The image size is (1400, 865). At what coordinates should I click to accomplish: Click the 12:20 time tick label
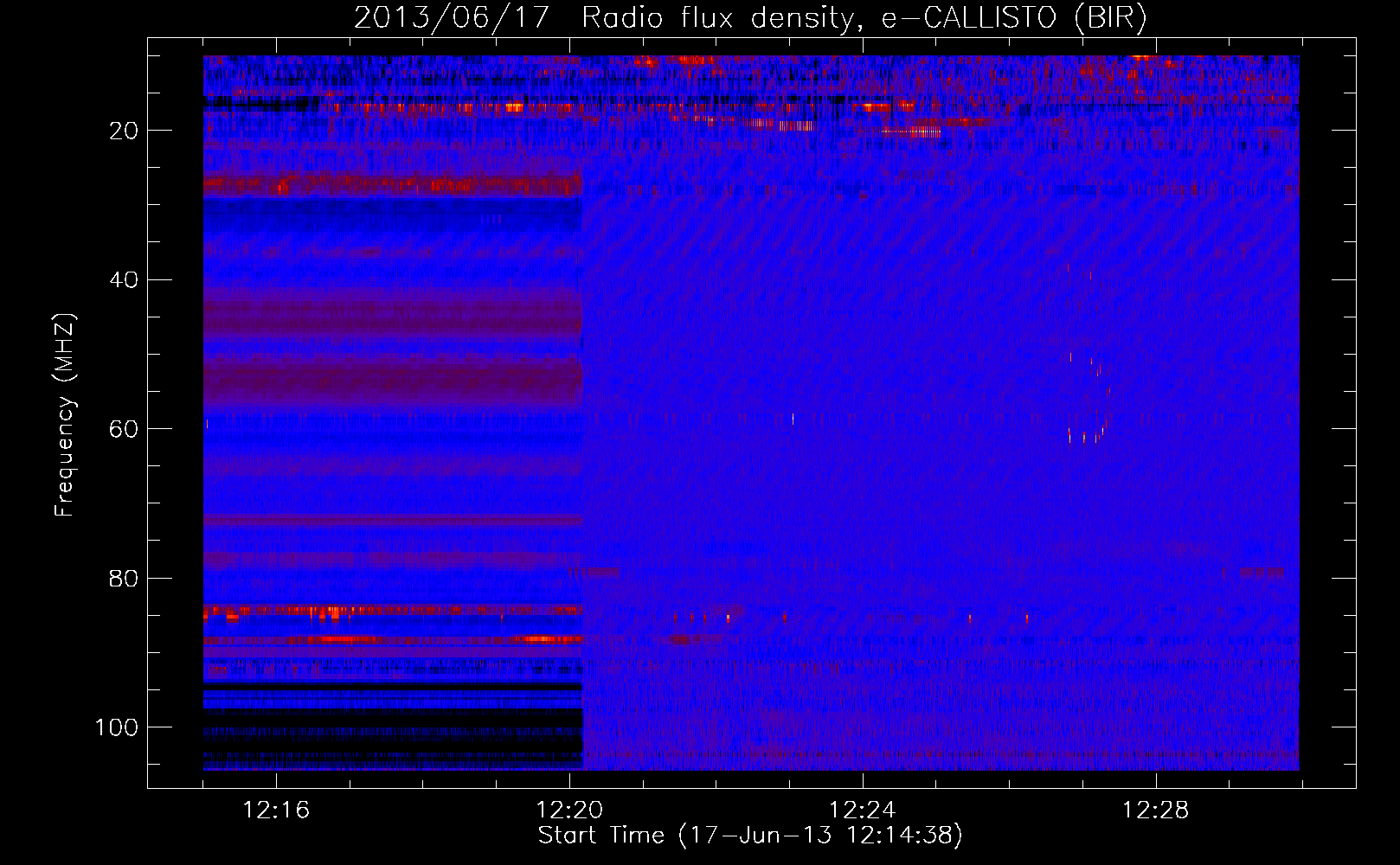pyautogui.click(x=569, y=811)
